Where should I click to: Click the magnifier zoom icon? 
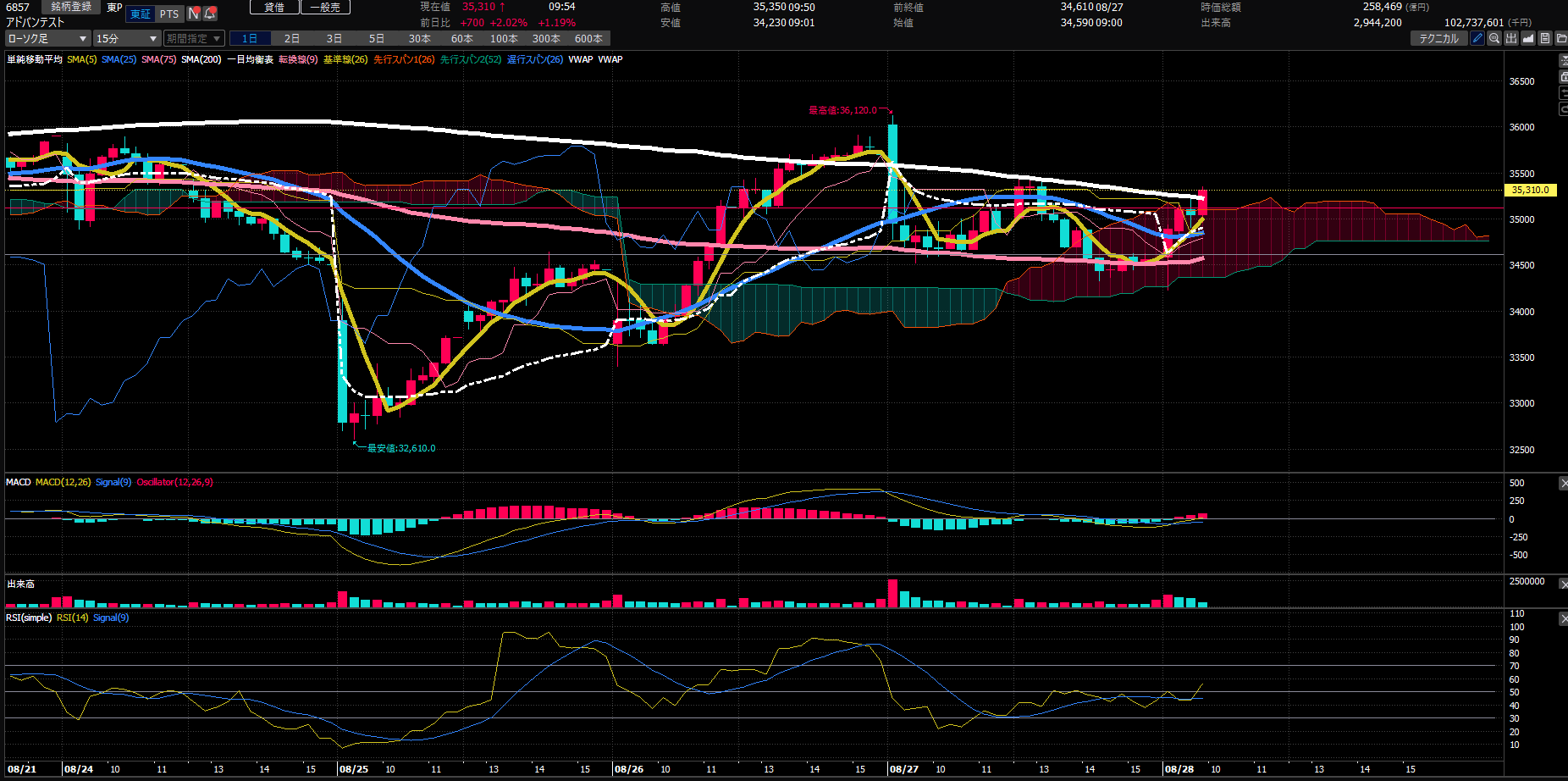(1494, 38)
